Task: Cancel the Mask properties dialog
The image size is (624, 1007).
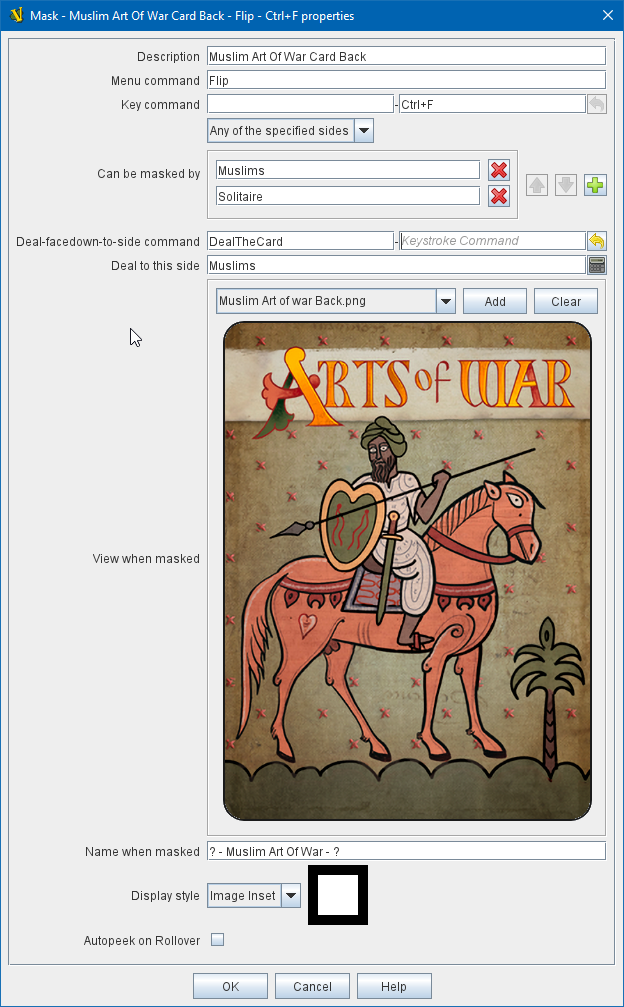Action: pyautogui.click(x=312, y=986)
